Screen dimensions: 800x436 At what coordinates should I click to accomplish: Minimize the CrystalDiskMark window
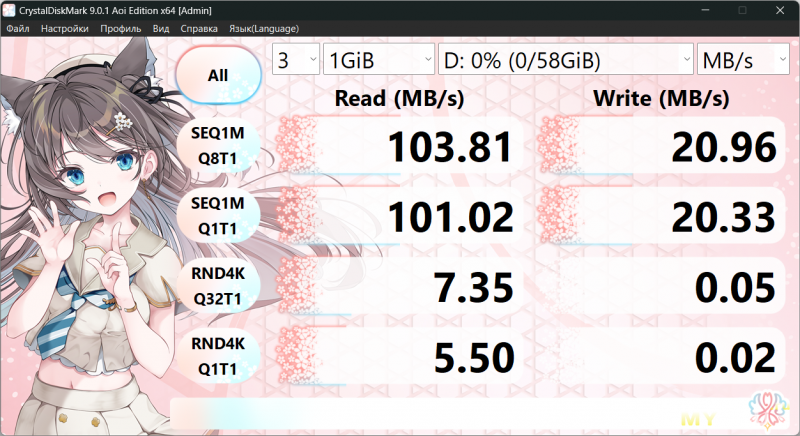click(x=706, y=10)
